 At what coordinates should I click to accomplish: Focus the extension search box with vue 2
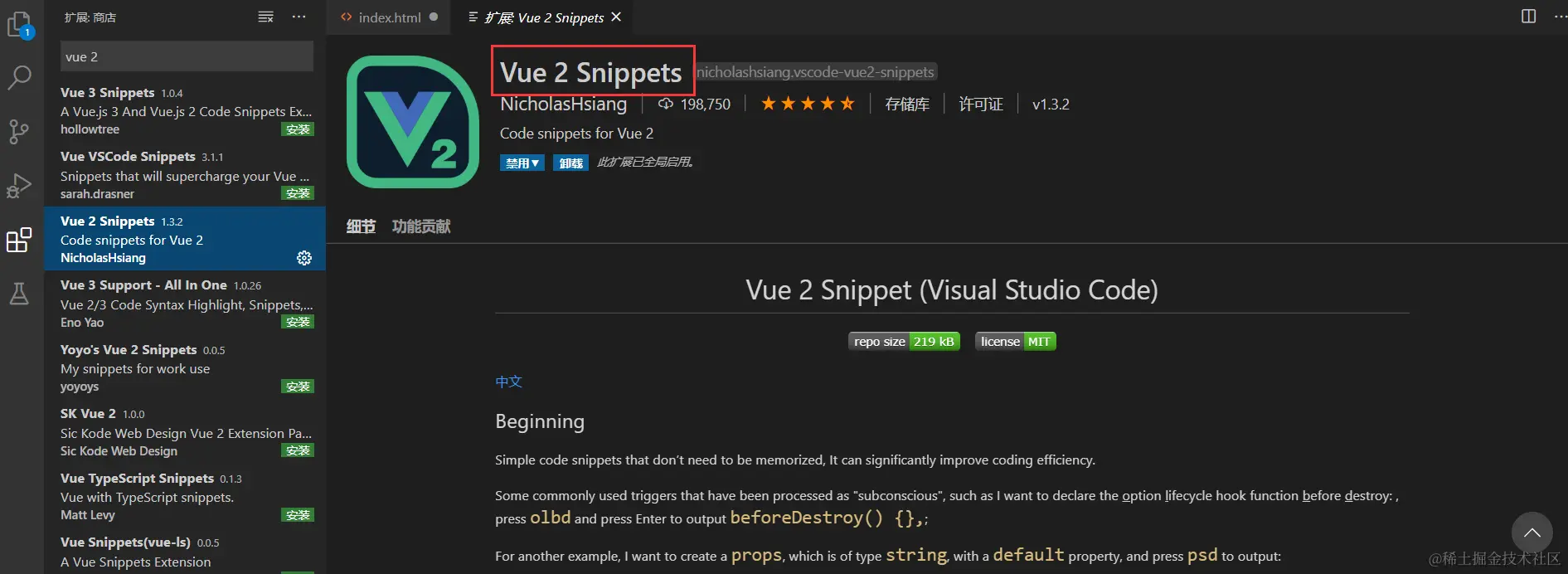coord(187,56)
